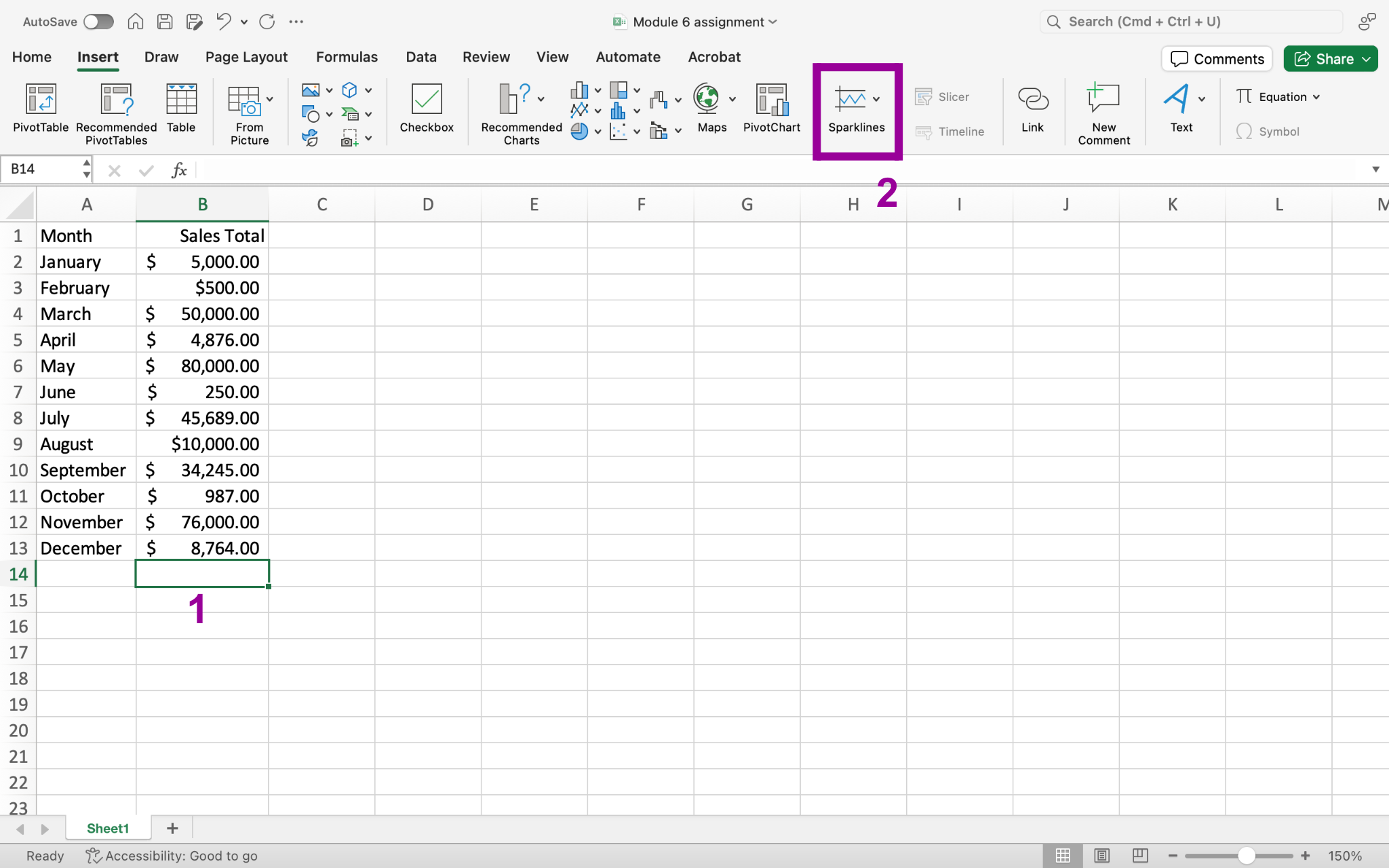The height and width of the screenshot is (868, 1389).
Task: Click the Save icon in title bar
Action: pyautogui.click(x=165, y=22)
